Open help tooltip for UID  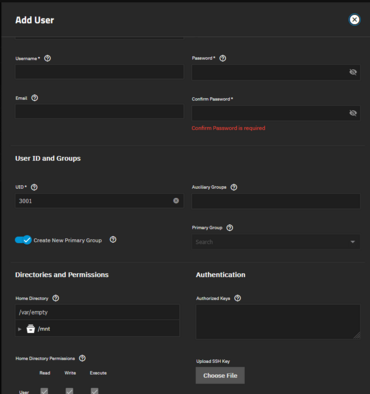click(34, 187)
